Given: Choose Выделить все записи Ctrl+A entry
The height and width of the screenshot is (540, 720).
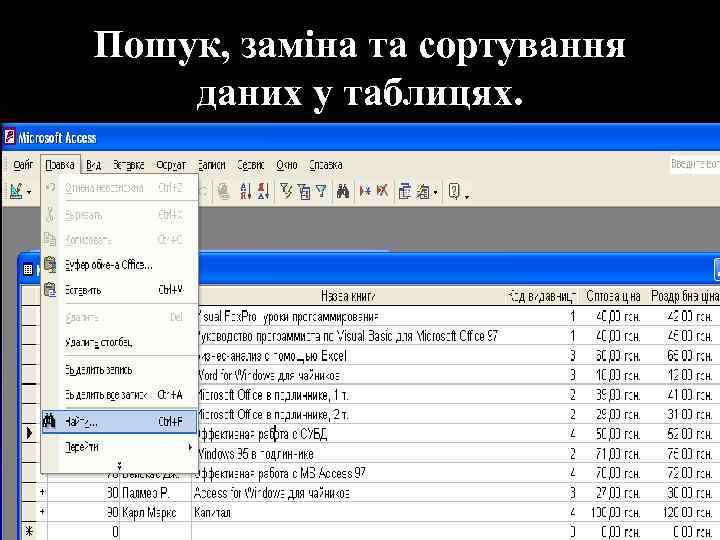Looking at the screenshot, I should click(x=119, y=395).
